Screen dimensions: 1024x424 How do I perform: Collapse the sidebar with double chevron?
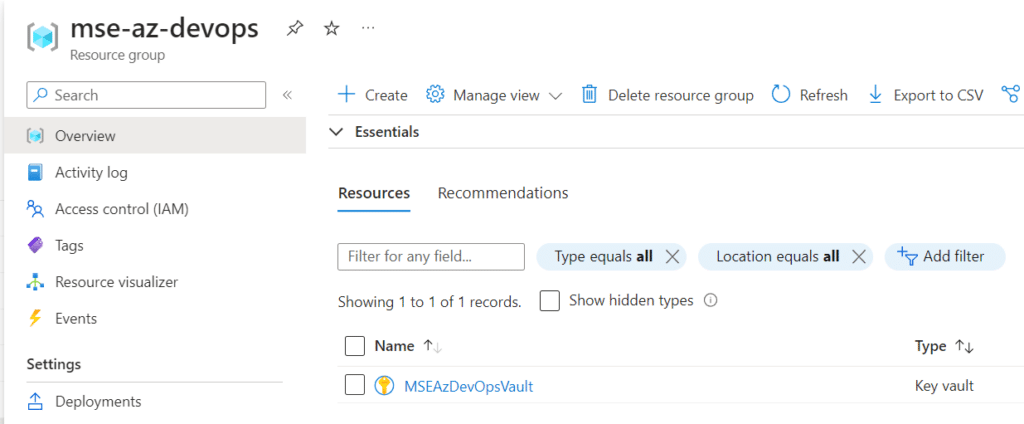click(287, 95)
